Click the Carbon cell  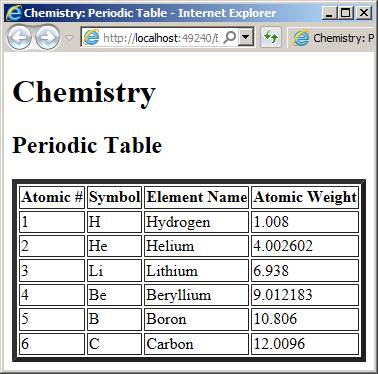[196, 344]
